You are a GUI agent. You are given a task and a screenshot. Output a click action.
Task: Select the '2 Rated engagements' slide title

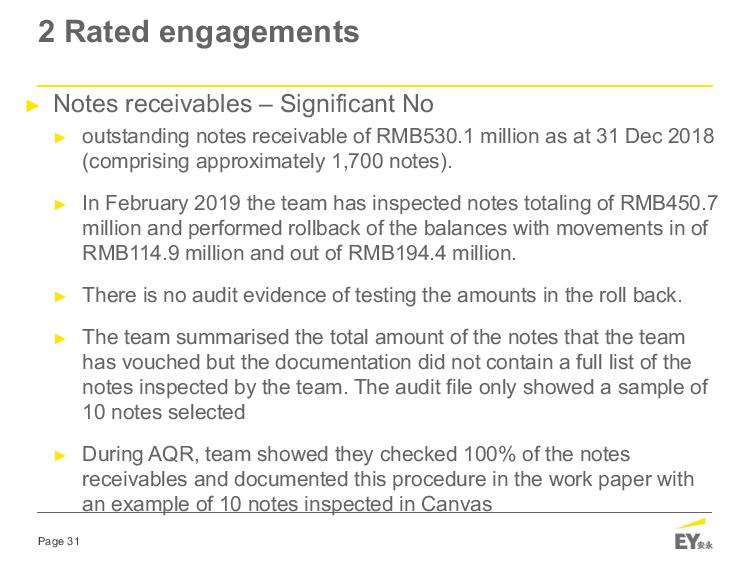click(x=199, y=32)
